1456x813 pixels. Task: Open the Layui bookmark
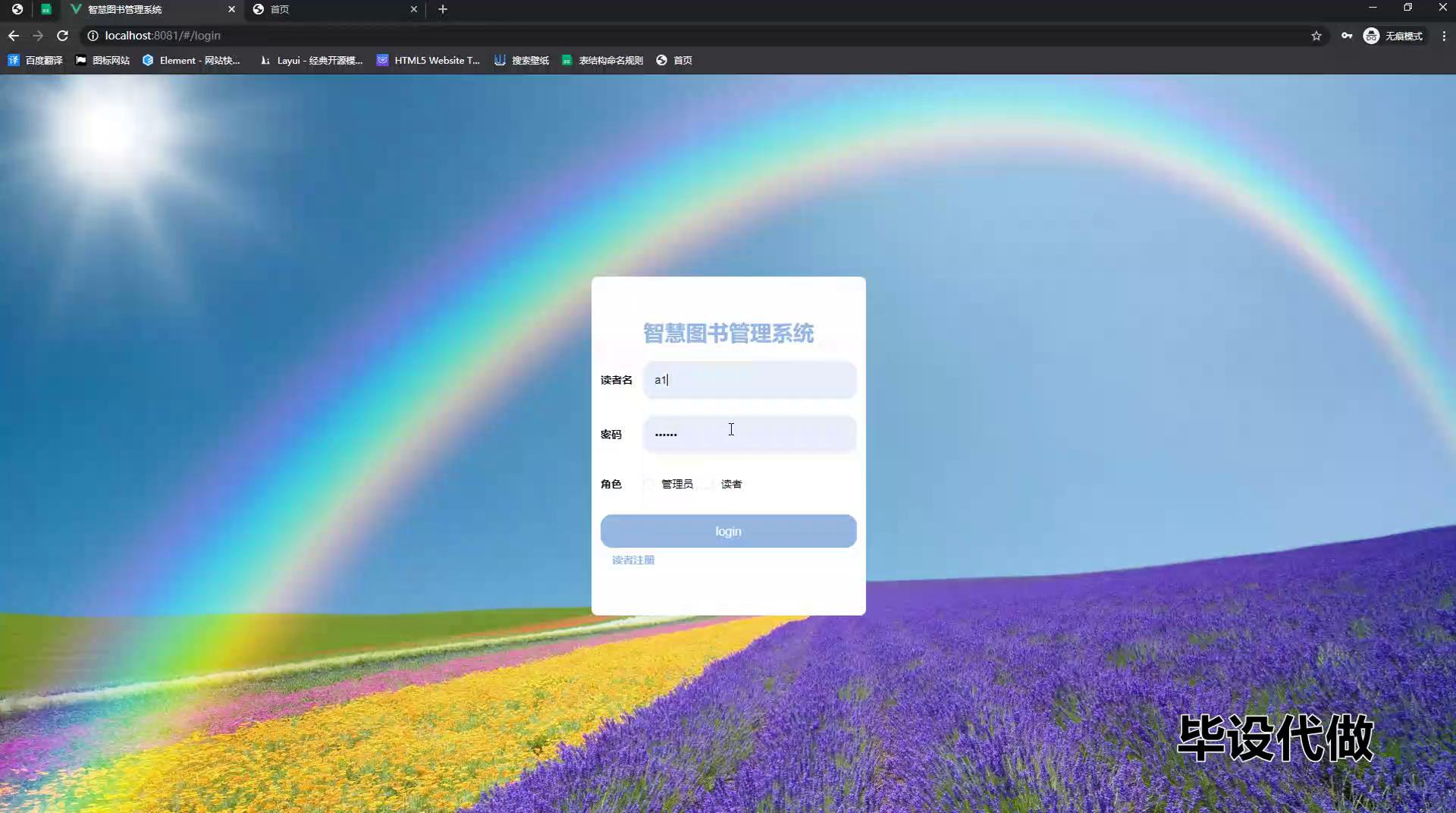[312, 60]
